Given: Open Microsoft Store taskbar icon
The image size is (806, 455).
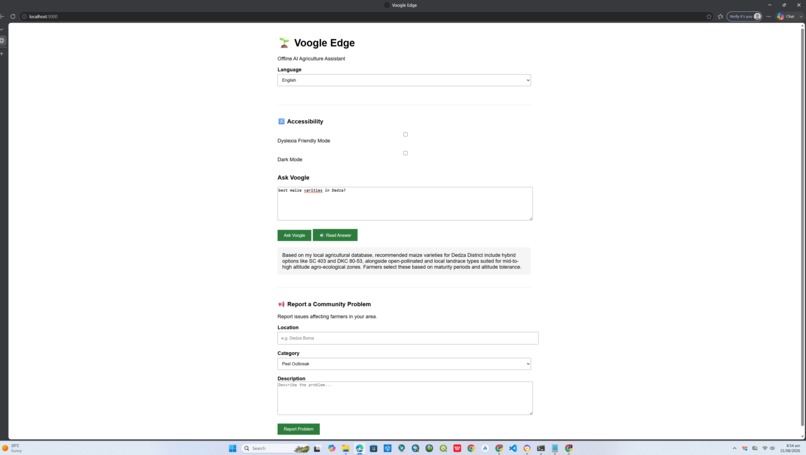Looking at the screenshot, I should point(374,448).
